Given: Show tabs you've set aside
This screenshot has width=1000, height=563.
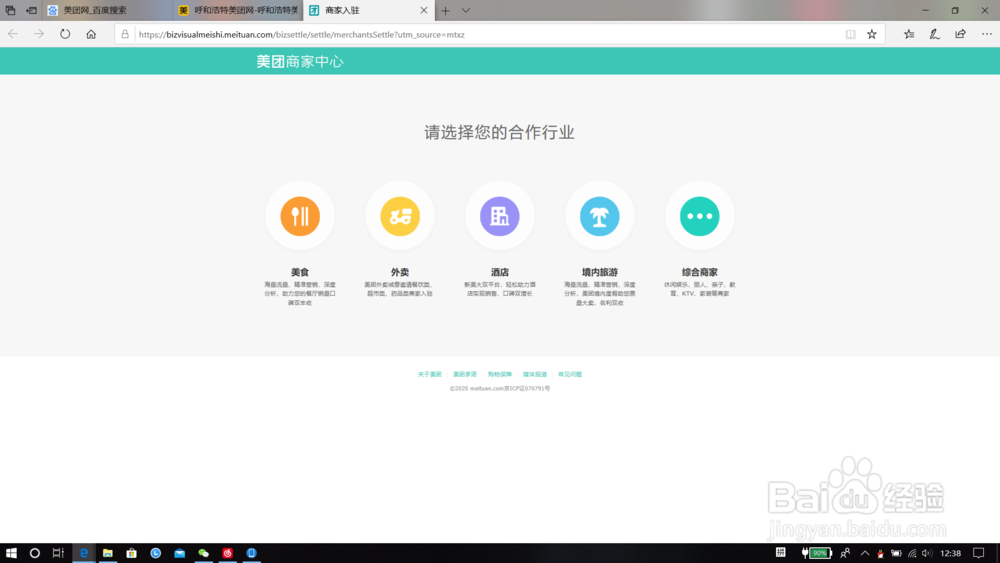Looking at the screenshot, I should pos(10,10).
